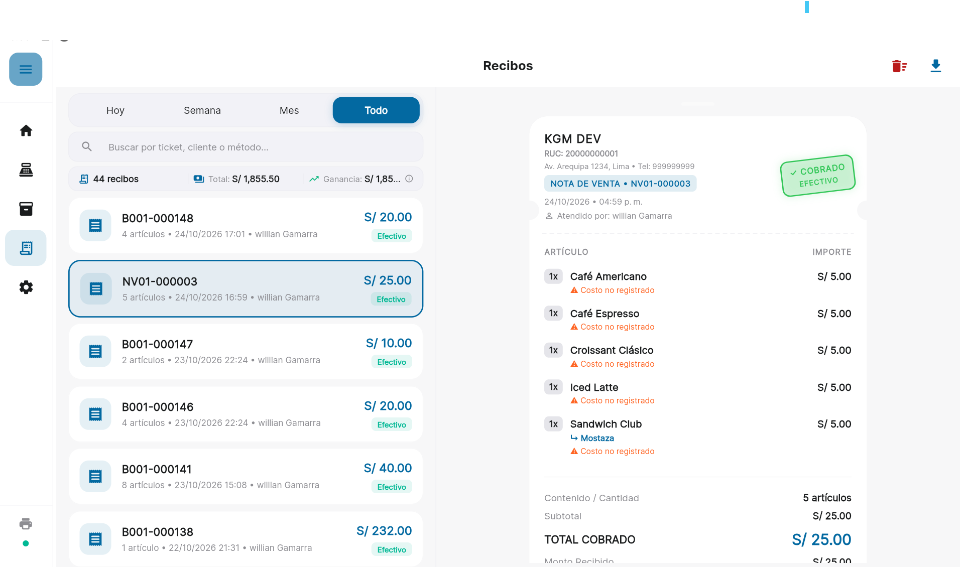Click the info icon next to Ganancia
Screen dimensions: 960x567
point(409,179)
